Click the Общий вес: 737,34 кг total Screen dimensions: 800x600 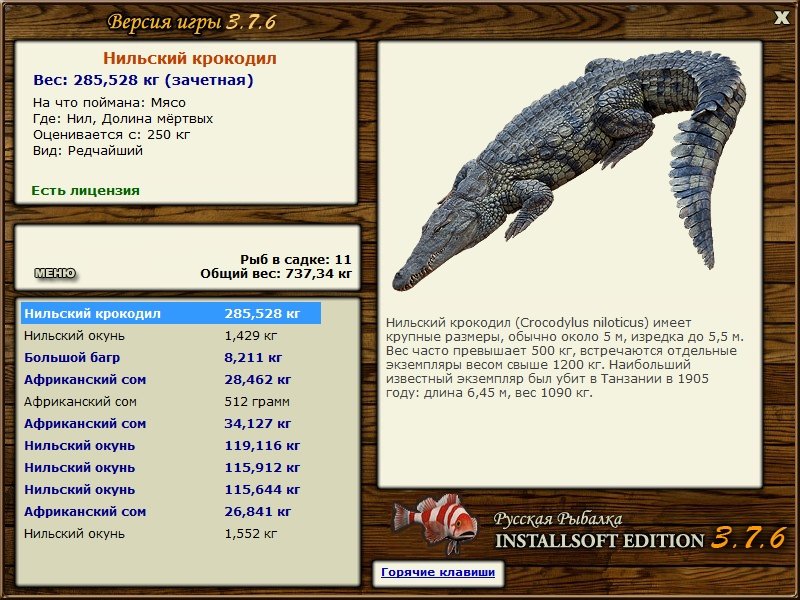276,273
